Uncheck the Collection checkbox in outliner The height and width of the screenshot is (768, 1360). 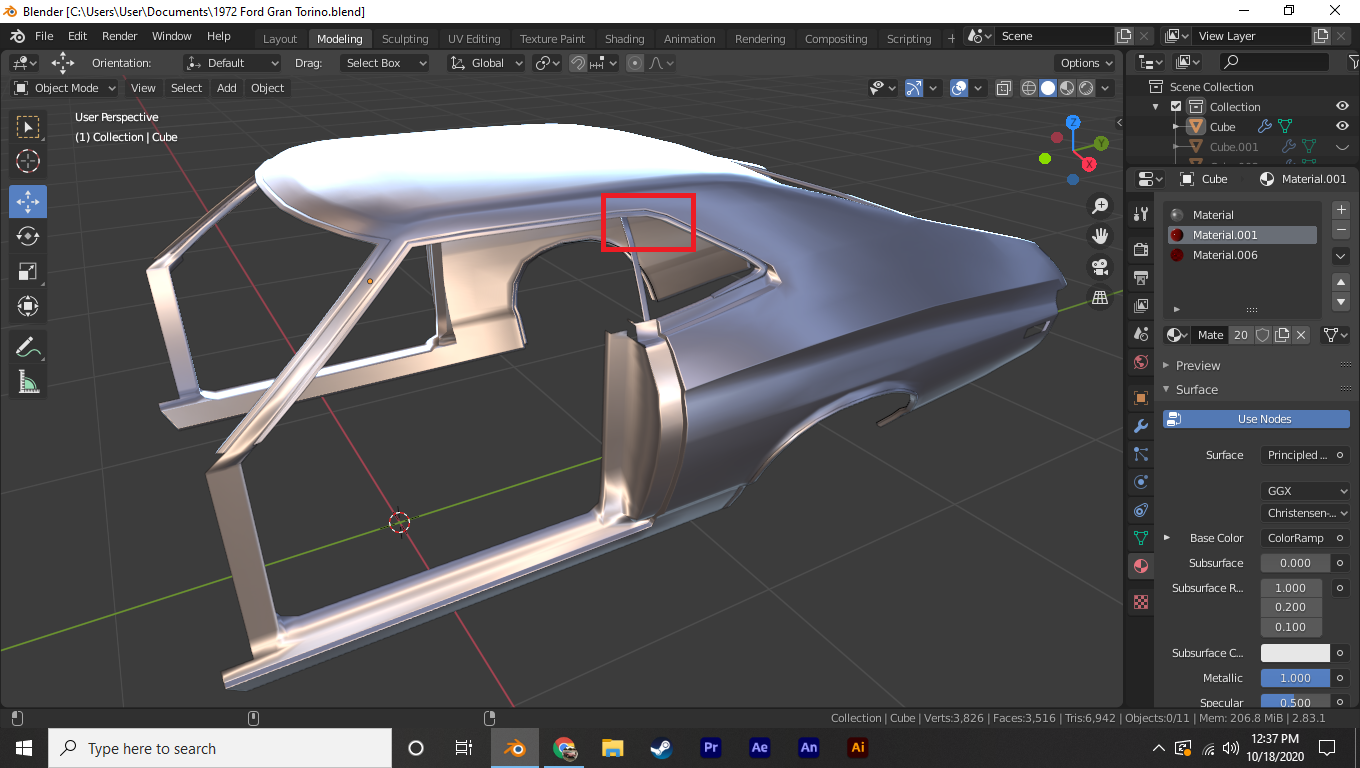(1176, 107)
